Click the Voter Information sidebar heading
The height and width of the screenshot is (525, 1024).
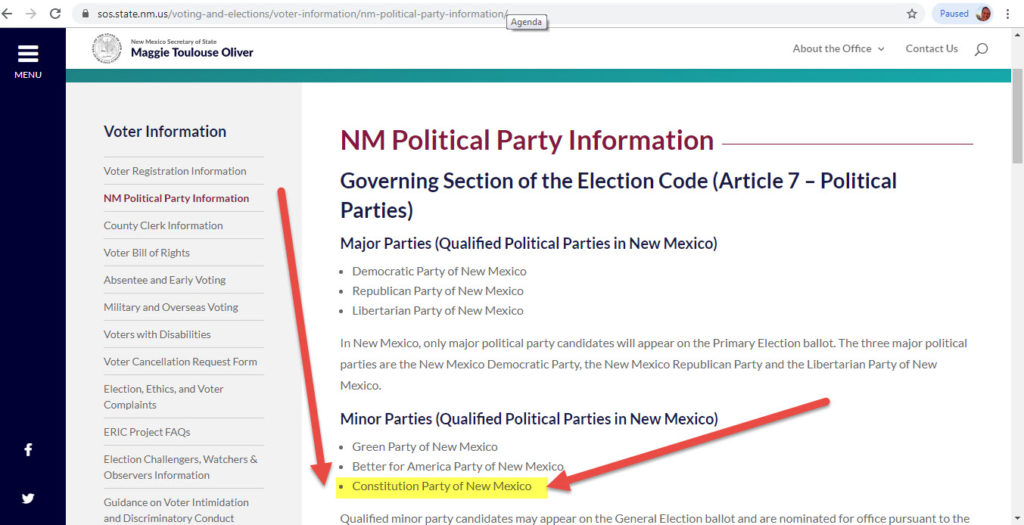coord(165,131)
